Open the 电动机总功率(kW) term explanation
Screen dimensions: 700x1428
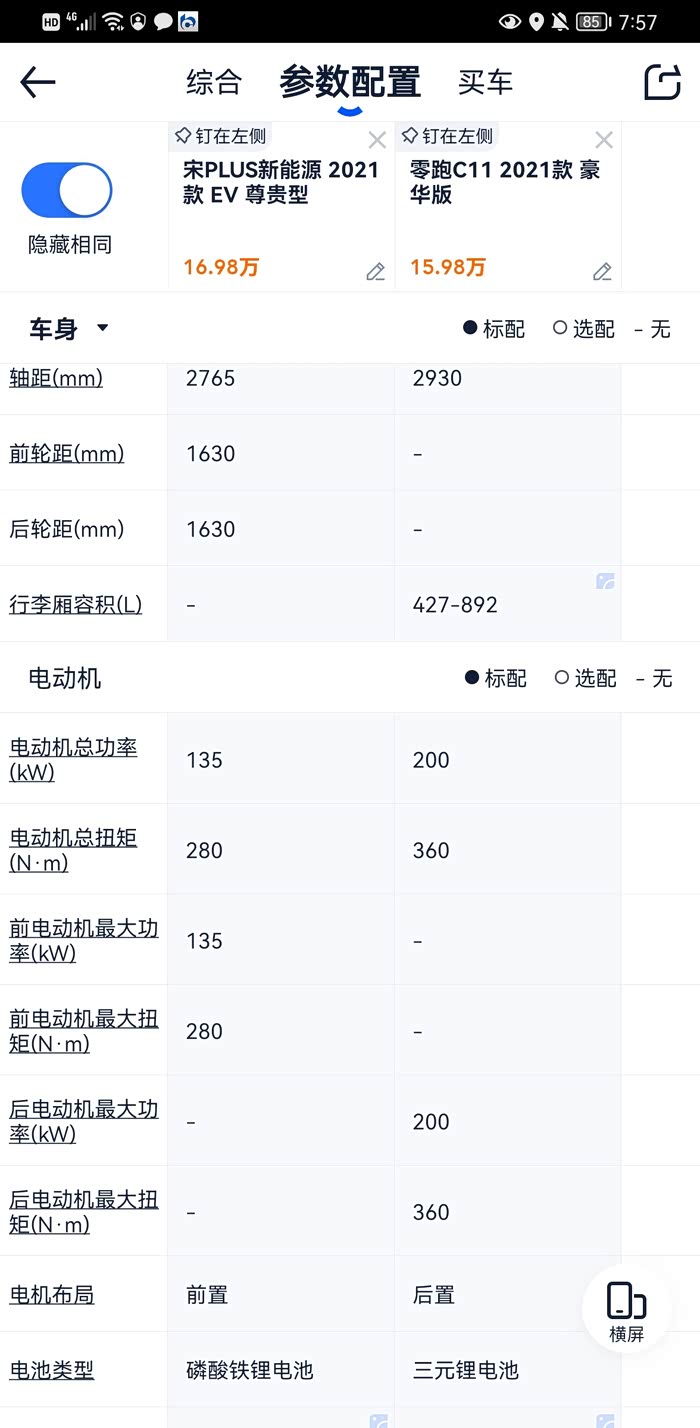tap(73, 759)
